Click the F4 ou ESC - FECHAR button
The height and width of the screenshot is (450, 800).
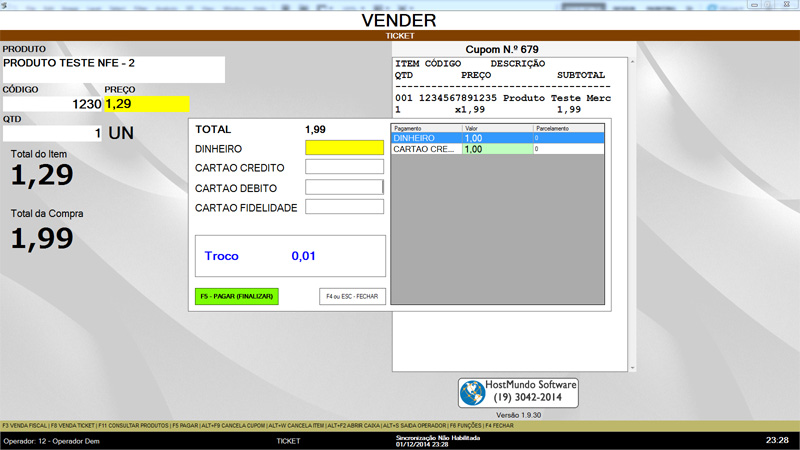(352, 296)
